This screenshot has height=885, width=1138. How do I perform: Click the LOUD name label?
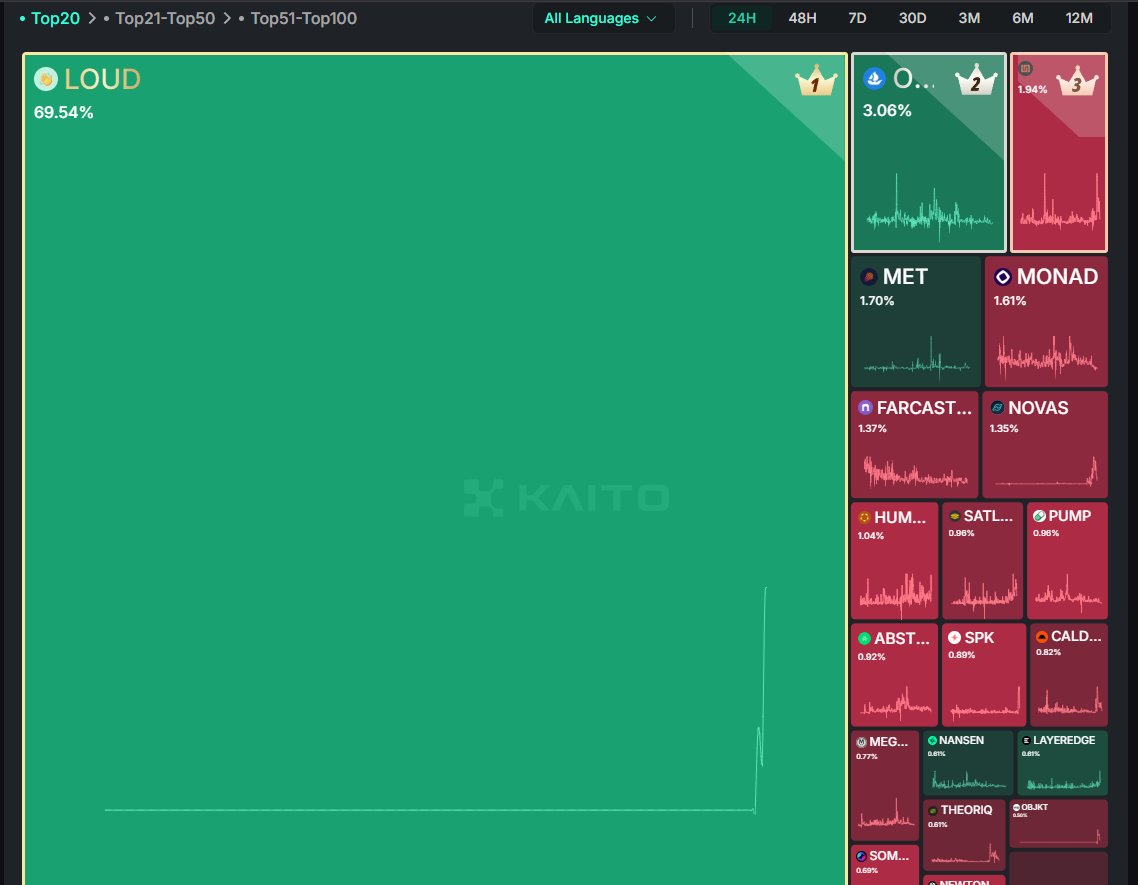[x=102, y=79]
